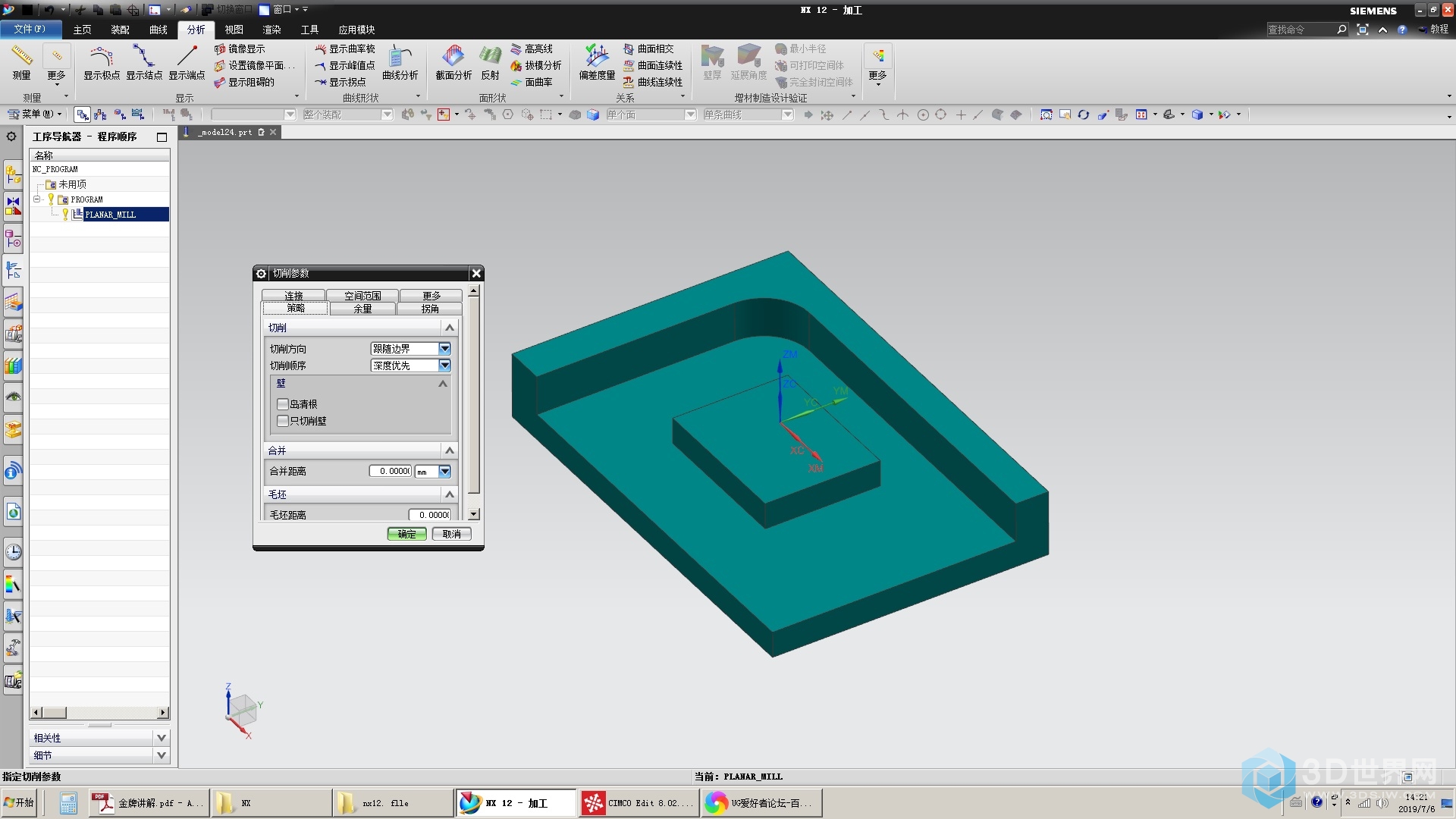Toggle the 岛清根 checkbox
1456x819 pixels.
click(283, 404)
